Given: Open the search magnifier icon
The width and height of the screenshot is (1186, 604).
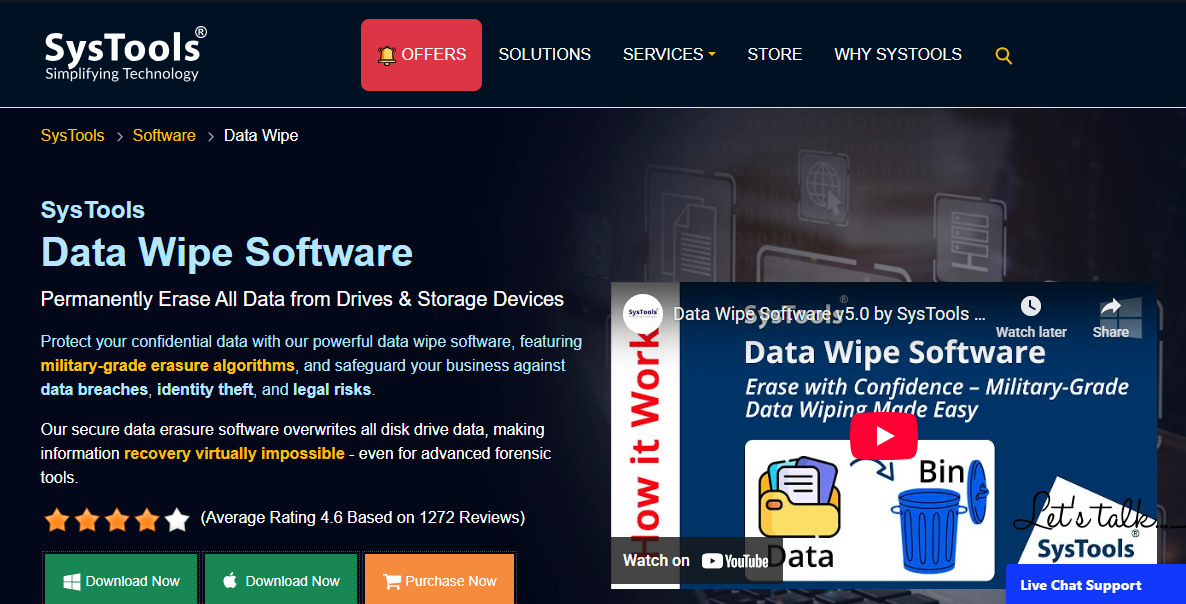Looking at the screenshot, I should pyautogui.click(x=1003, y=56).
